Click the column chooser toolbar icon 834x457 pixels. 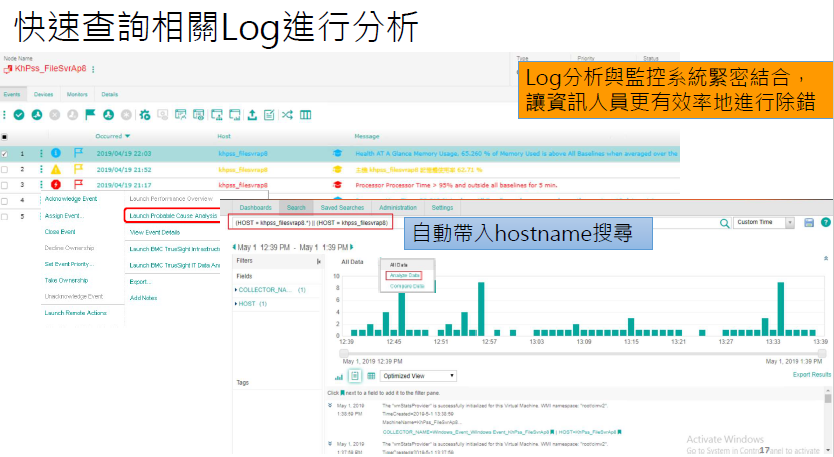(x=305, y=115)
